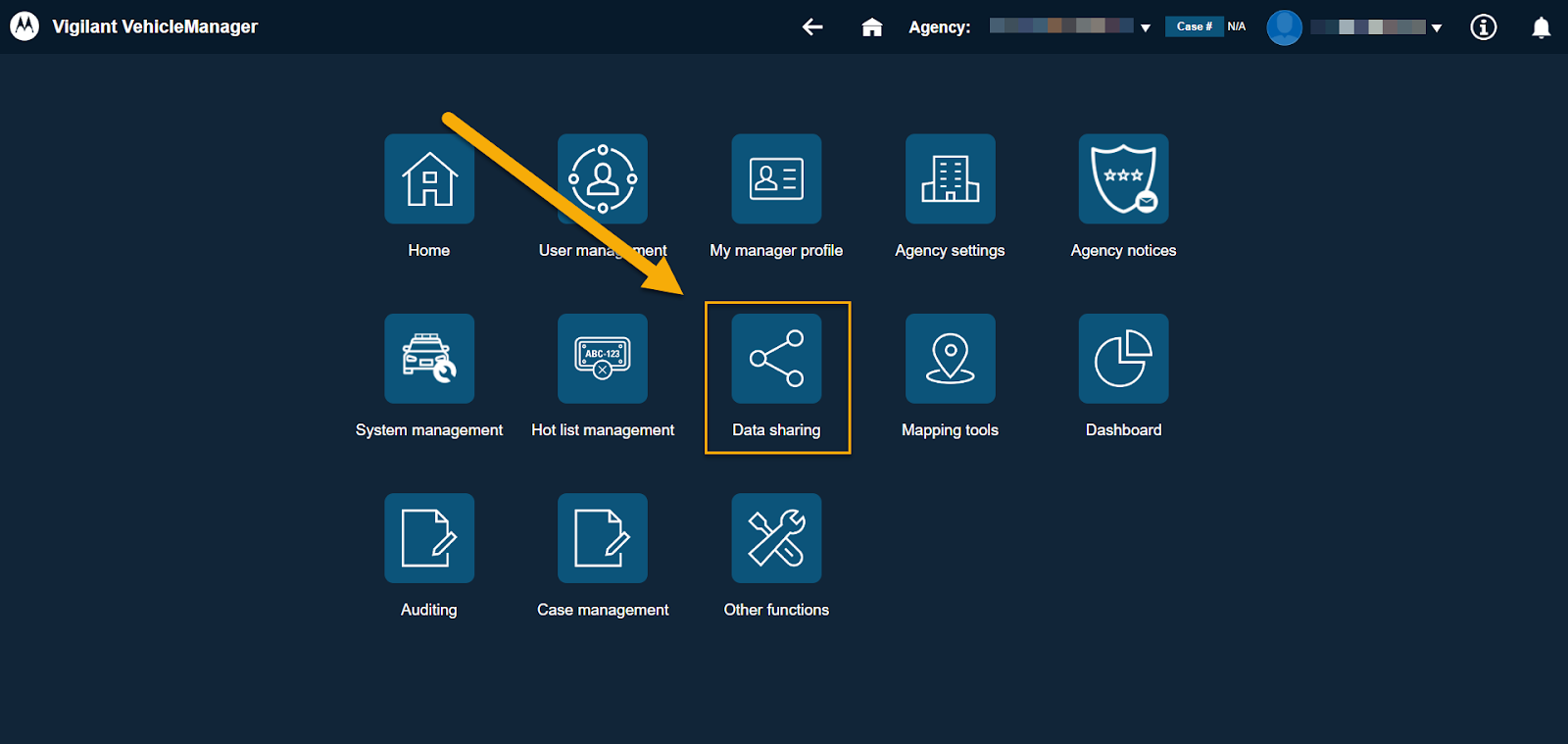Click the Auditing label
This screenshot has height=744, width=1568.
pos(429,610)
